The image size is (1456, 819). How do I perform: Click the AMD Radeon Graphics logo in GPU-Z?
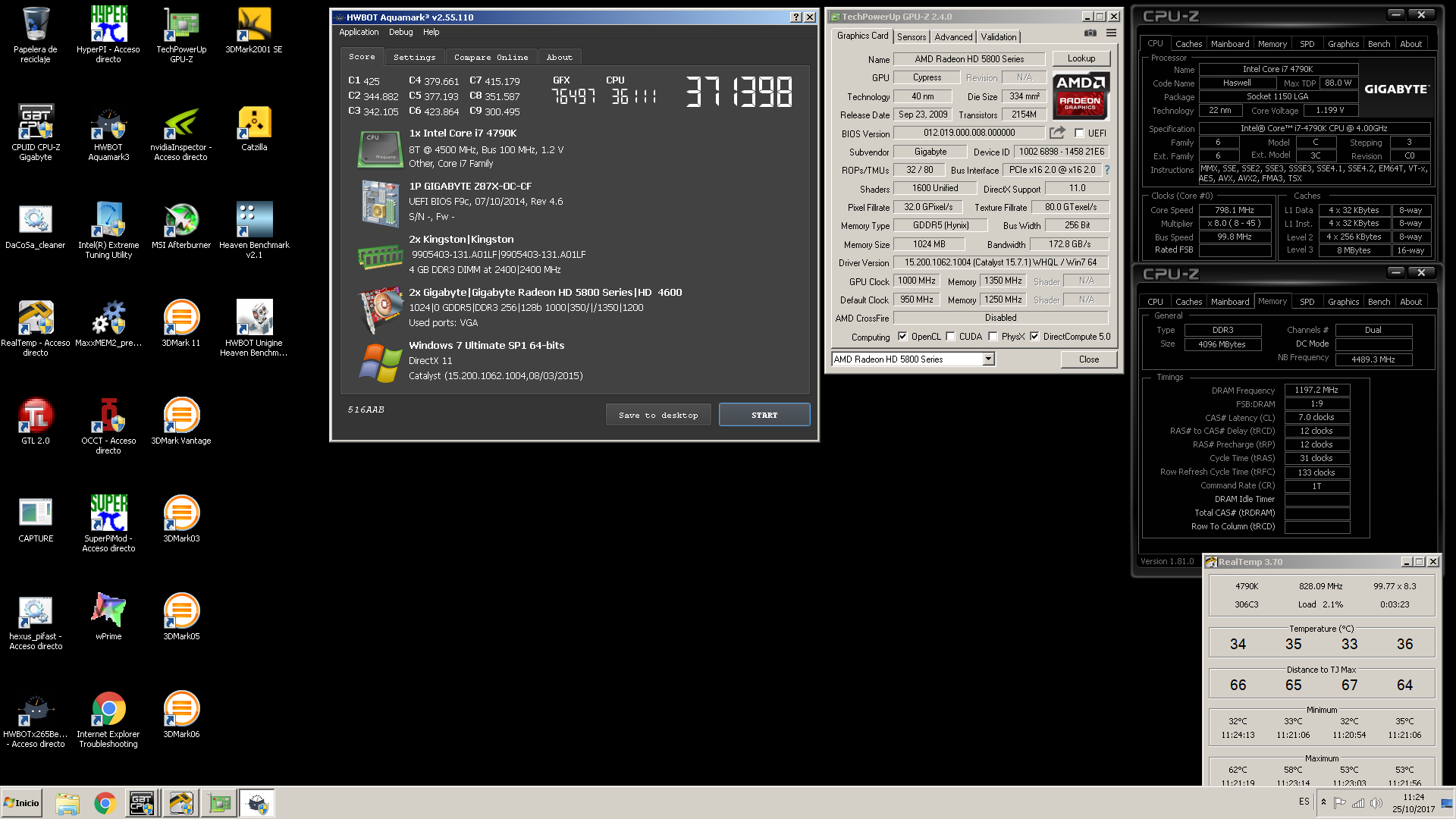click(1081, 96)
